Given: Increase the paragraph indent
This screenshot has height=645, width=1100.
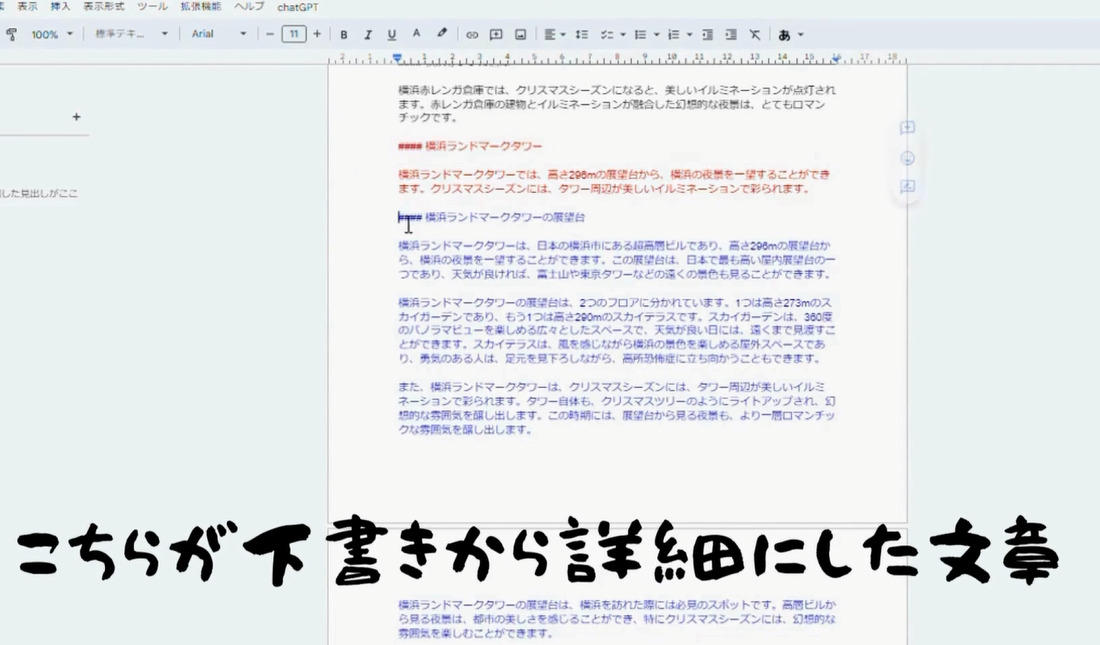Looking at the screenshot, I should click(x=731, y=34).
